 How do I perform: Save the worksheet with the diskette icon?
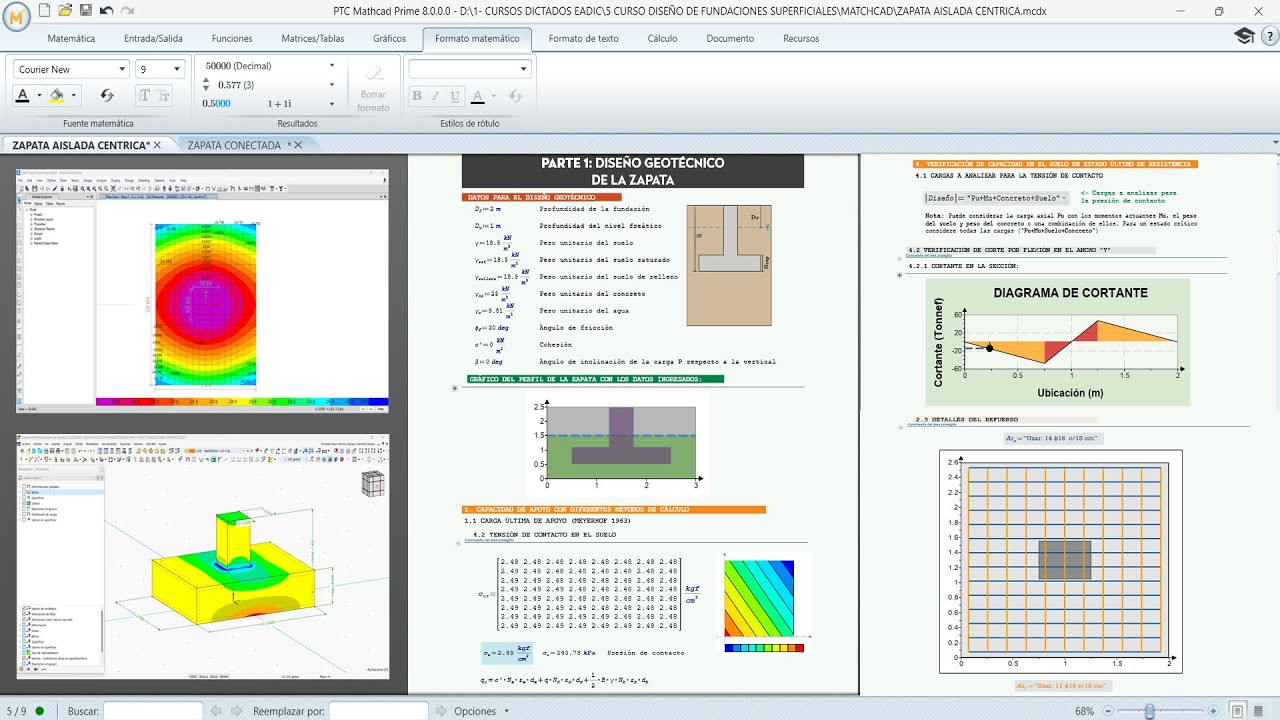[x=85, y=10]
